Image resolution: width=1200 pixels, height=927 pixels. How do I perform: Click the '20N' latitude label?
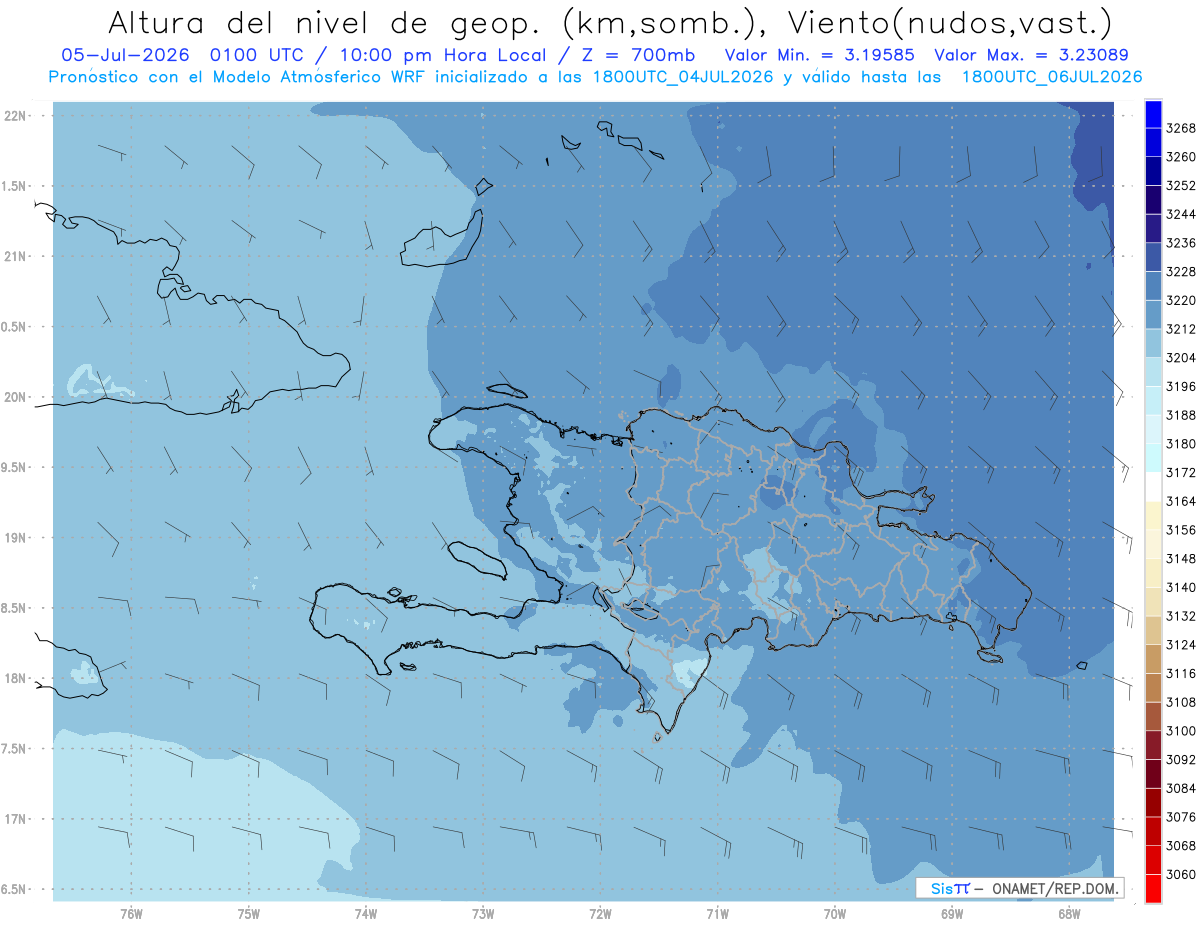tap(13, 397)
